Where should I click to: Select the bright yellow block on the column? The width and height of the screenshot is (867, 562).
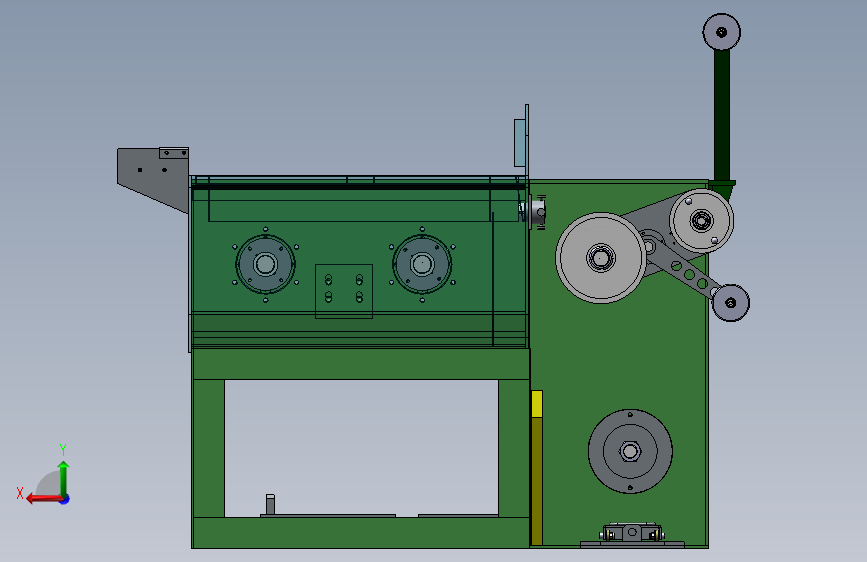click(536, 404)
